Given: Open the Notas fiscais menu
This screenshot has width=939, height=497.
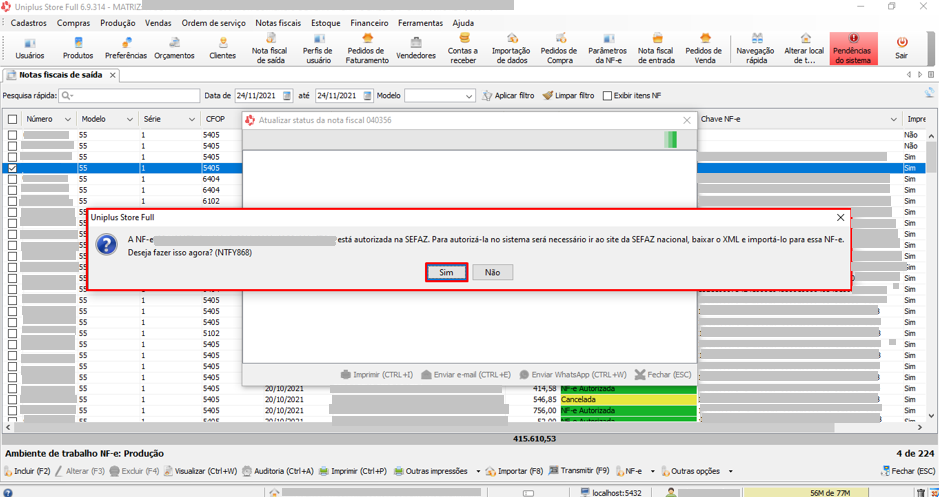Looking at the screenshot, I should pos(278,23).
